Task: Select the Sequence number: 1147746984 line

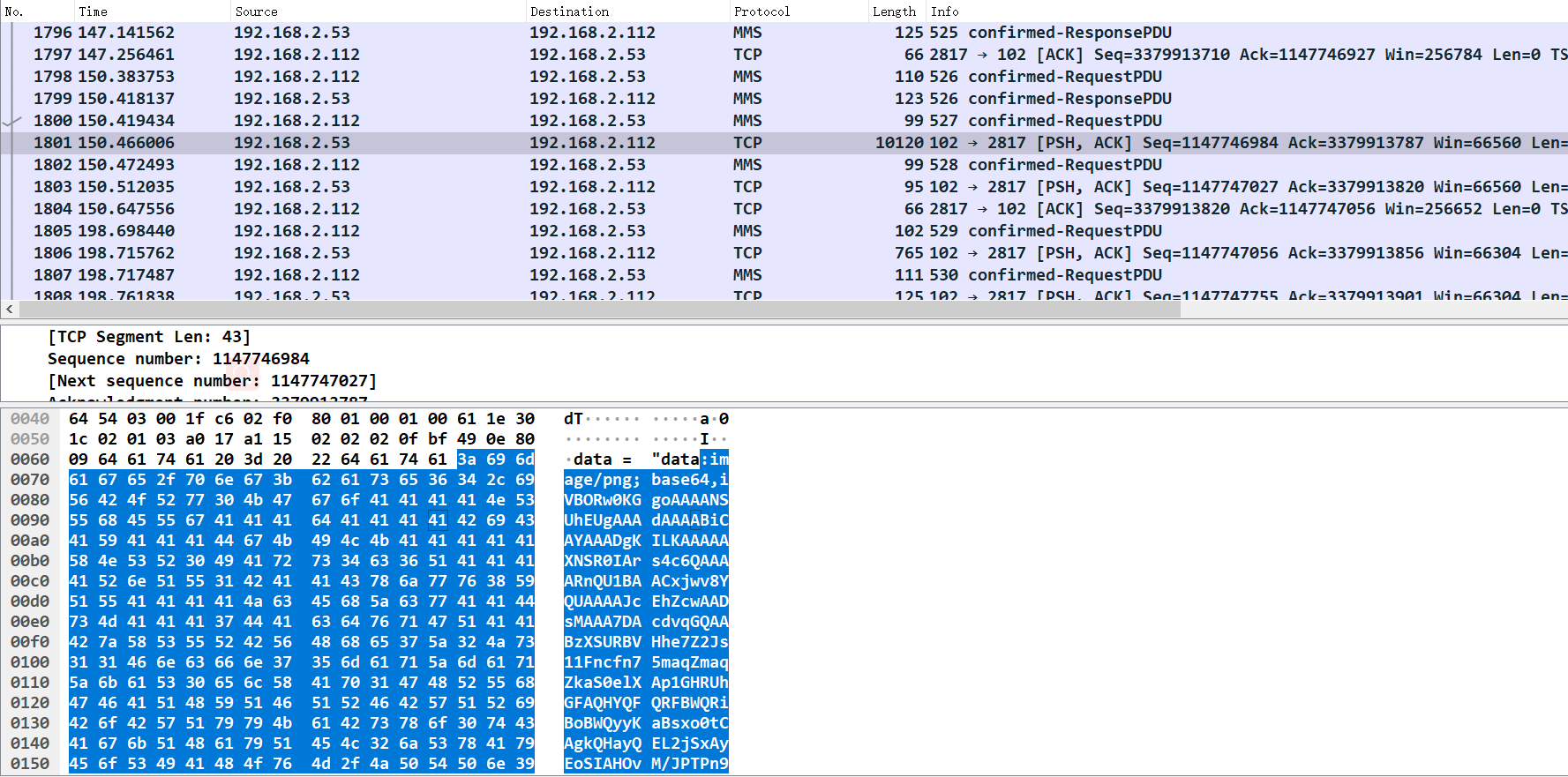Action: (x=178, y=359)
